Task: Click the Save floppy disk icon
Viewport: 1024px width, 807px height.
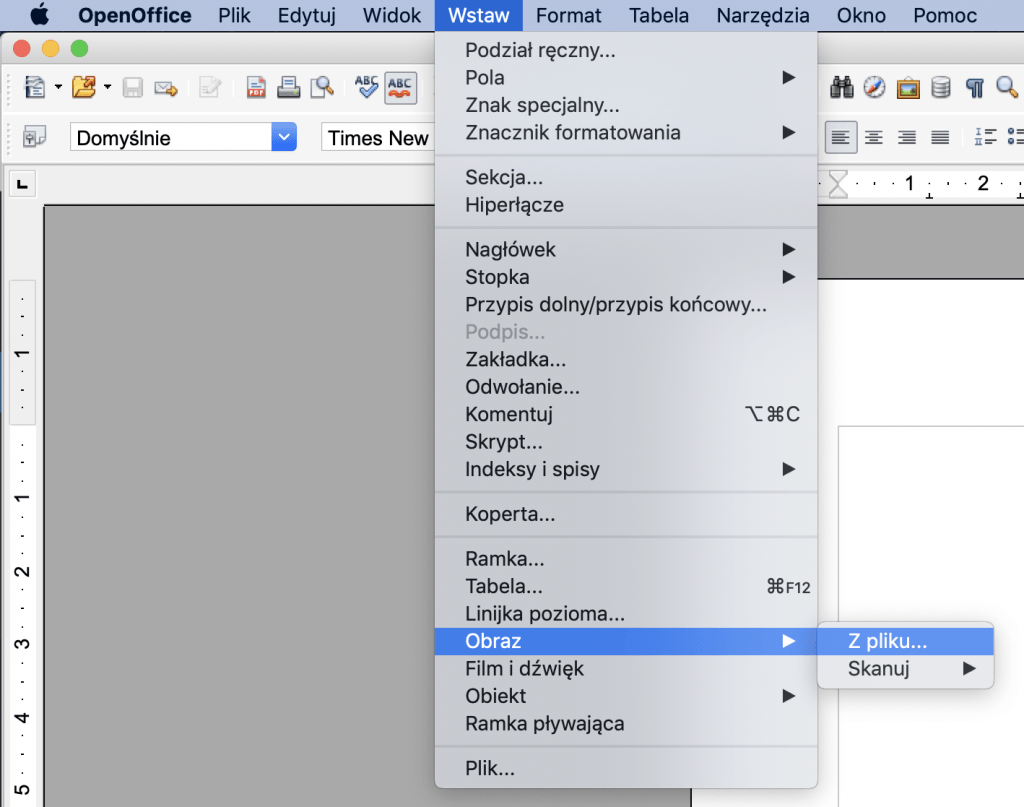Action: click(x=133, y=87)
